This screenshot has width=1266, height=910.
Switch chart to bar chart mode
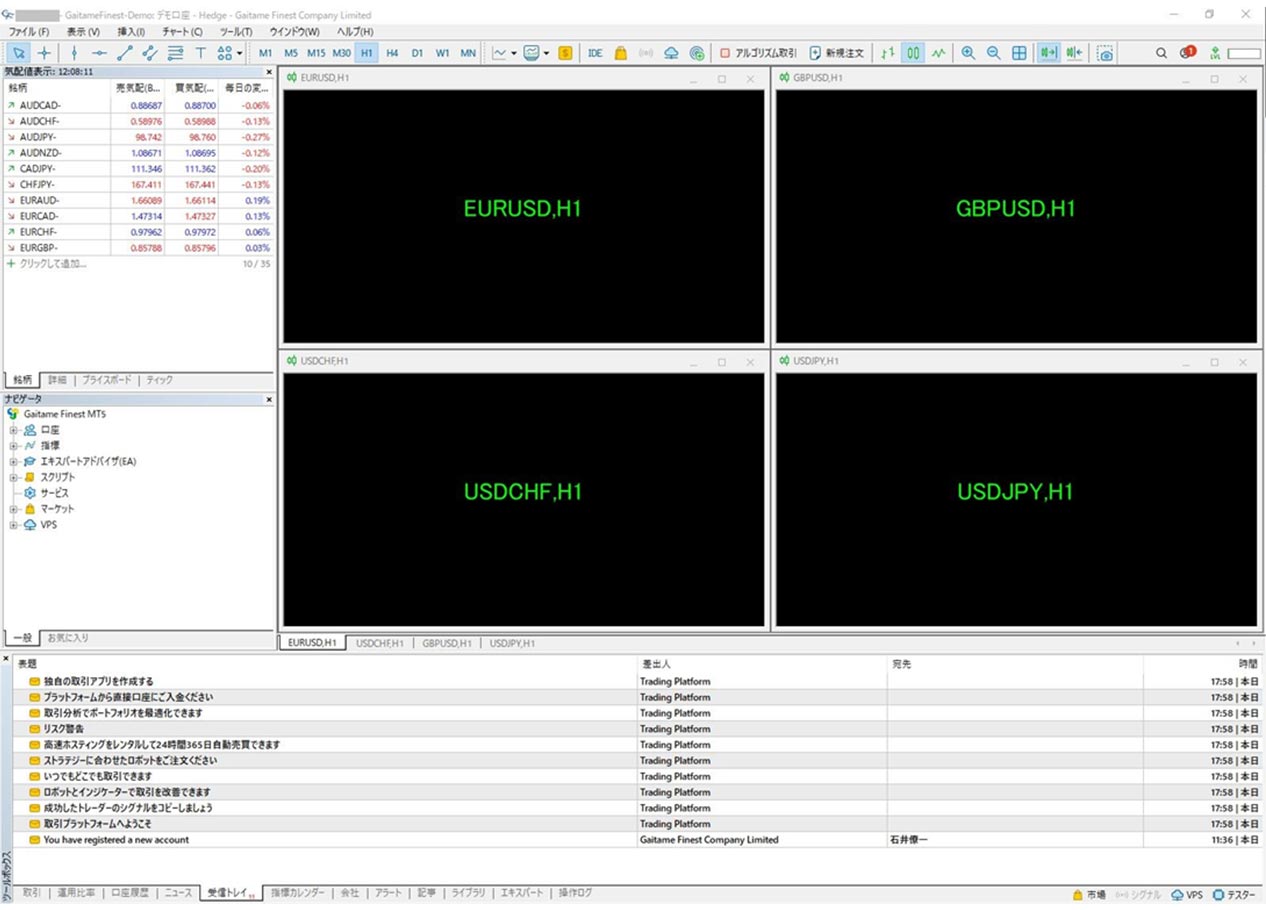pos(887,53)
